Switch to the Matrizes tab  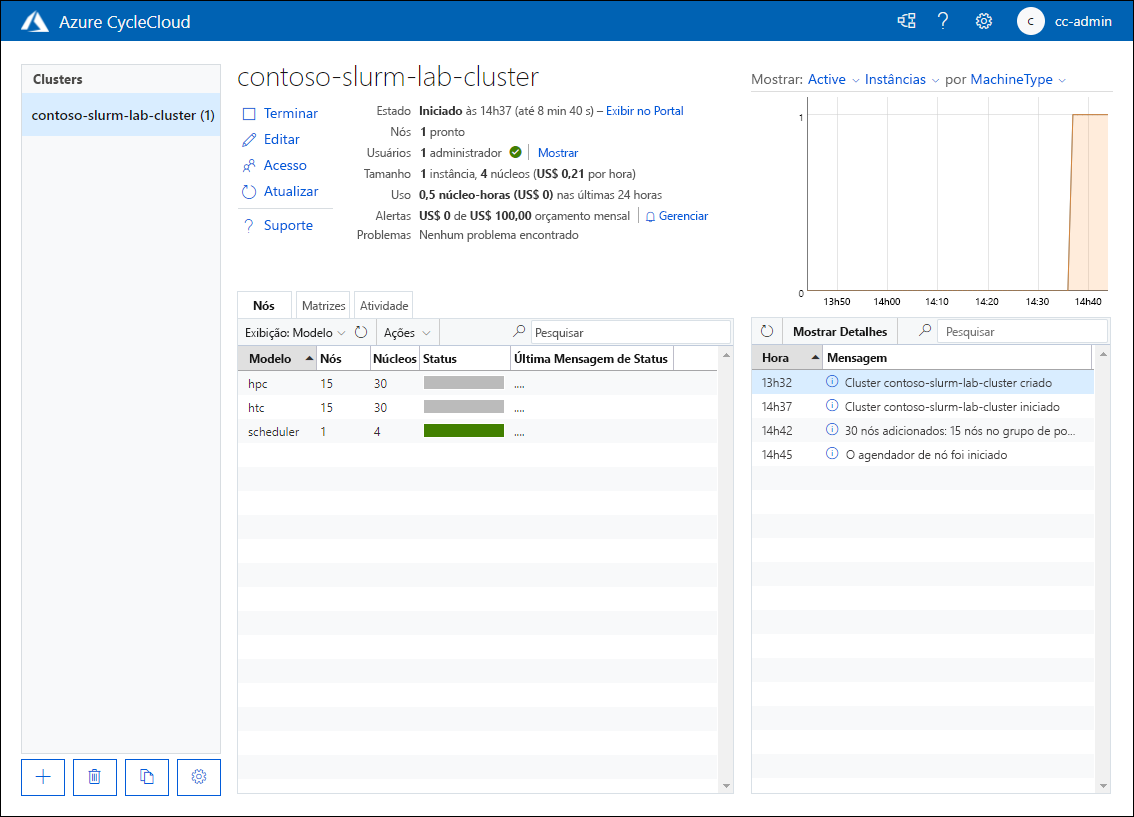323,305
